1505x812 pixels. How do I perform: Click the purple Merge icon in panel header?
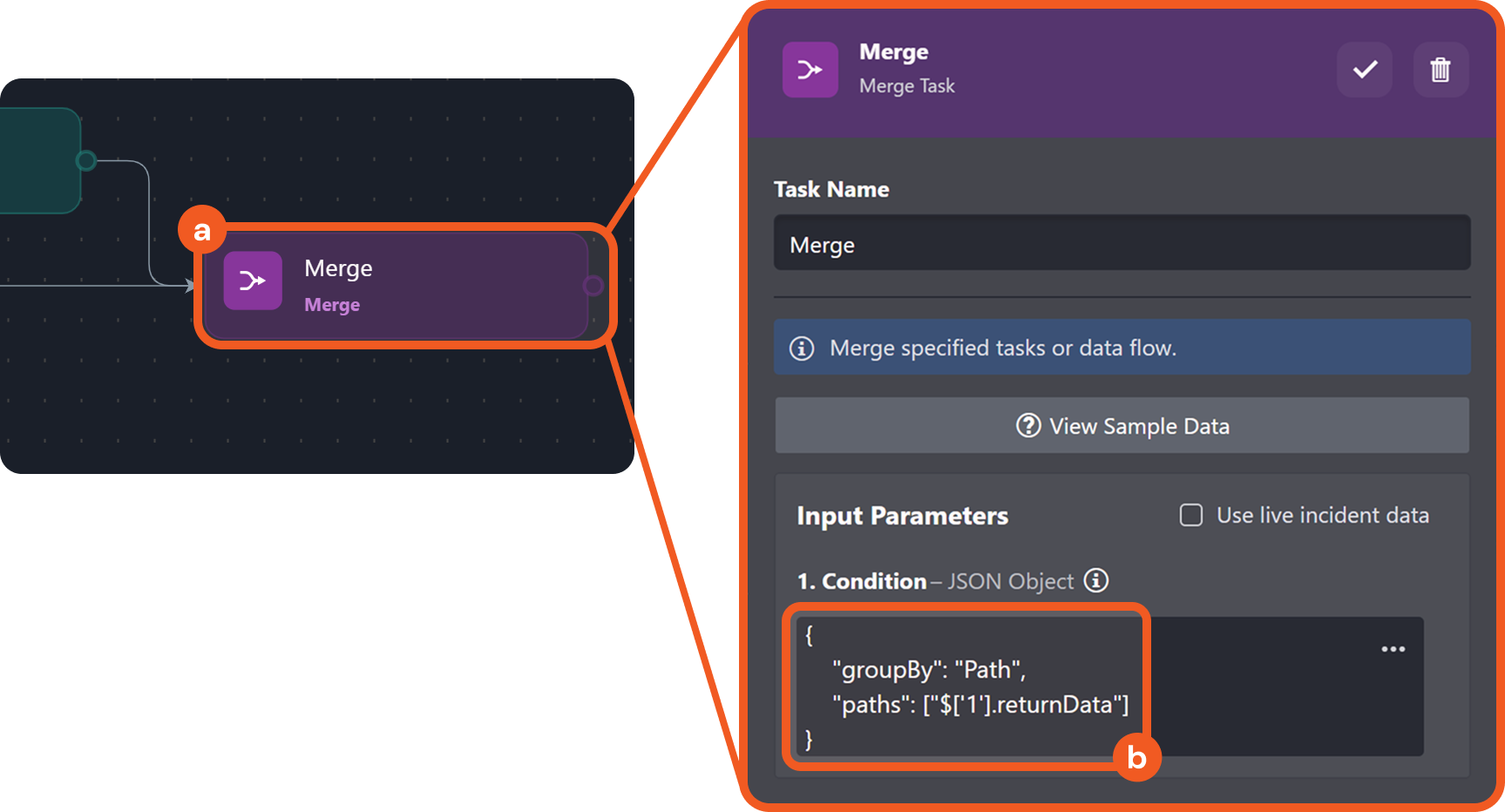click(810, 70)
